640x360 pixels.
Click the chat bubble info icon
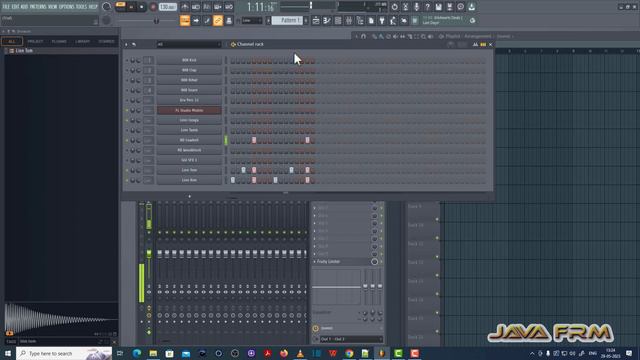pyautogui.click(x=460, y=7)
